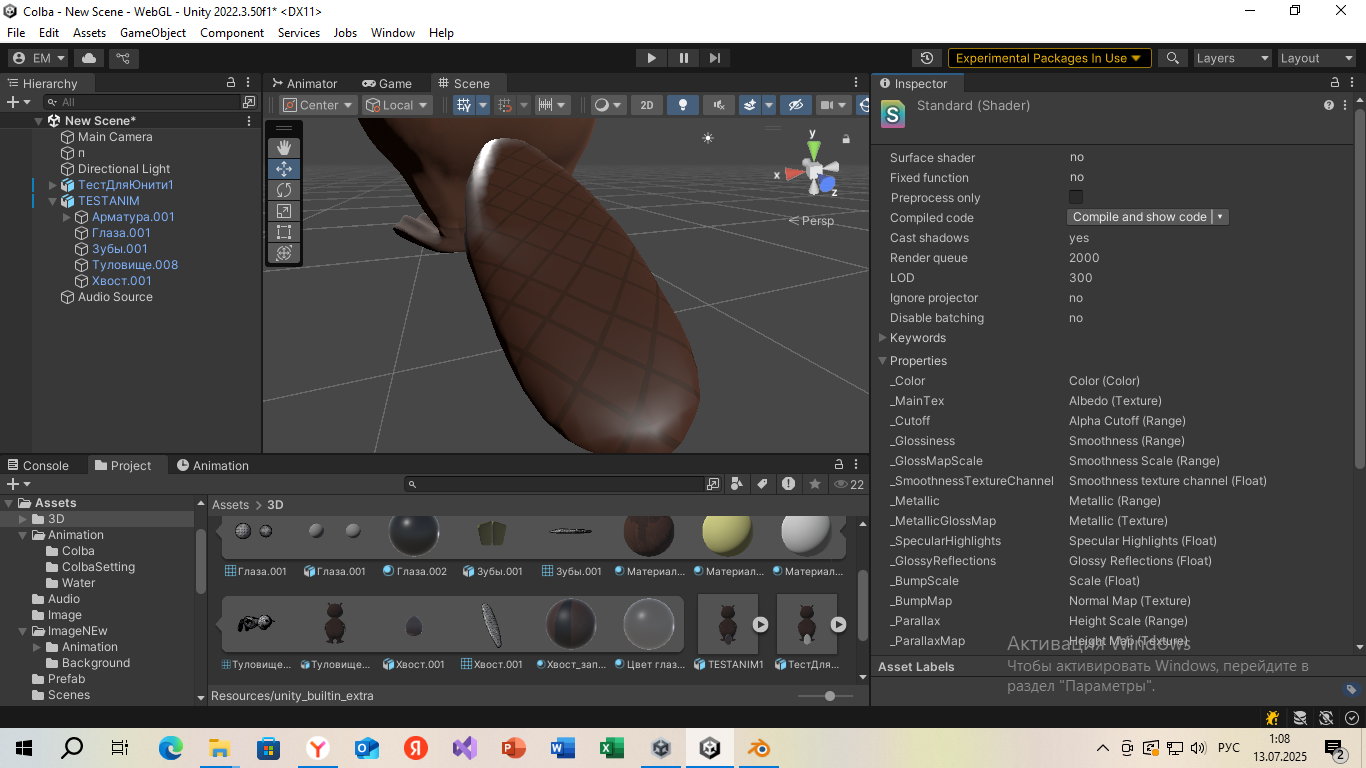Toggle Scene audio mute button
1366x768 pixels.
718,105
